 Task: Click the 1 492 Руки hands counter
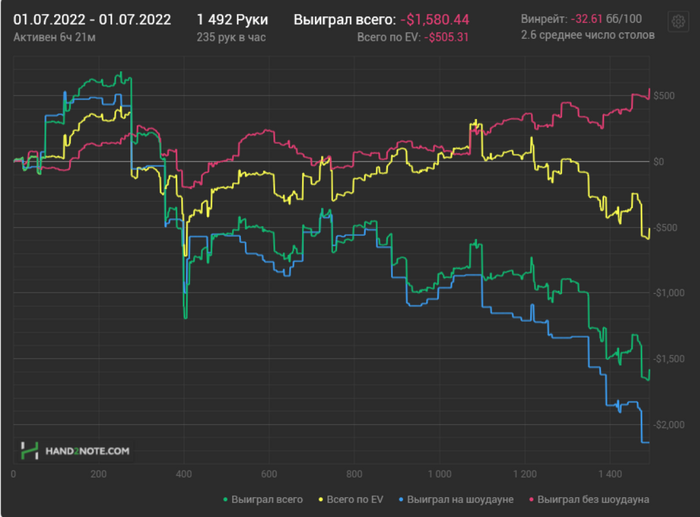234,19
